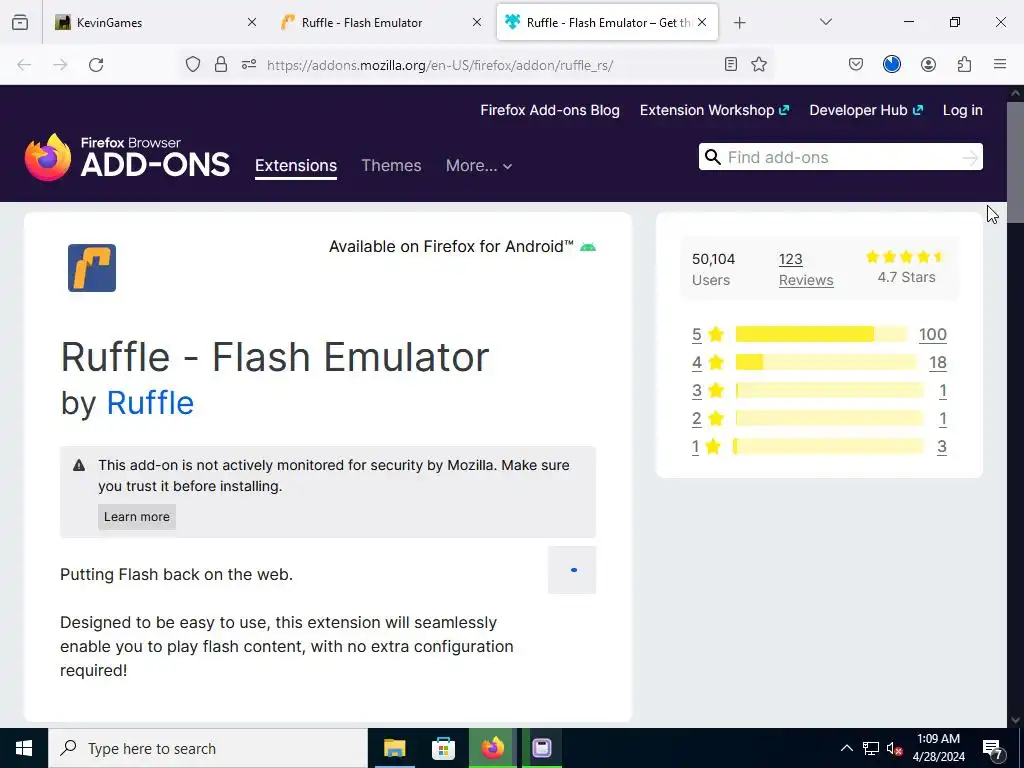Open site permissions icon in address bar

coord(249,64)
